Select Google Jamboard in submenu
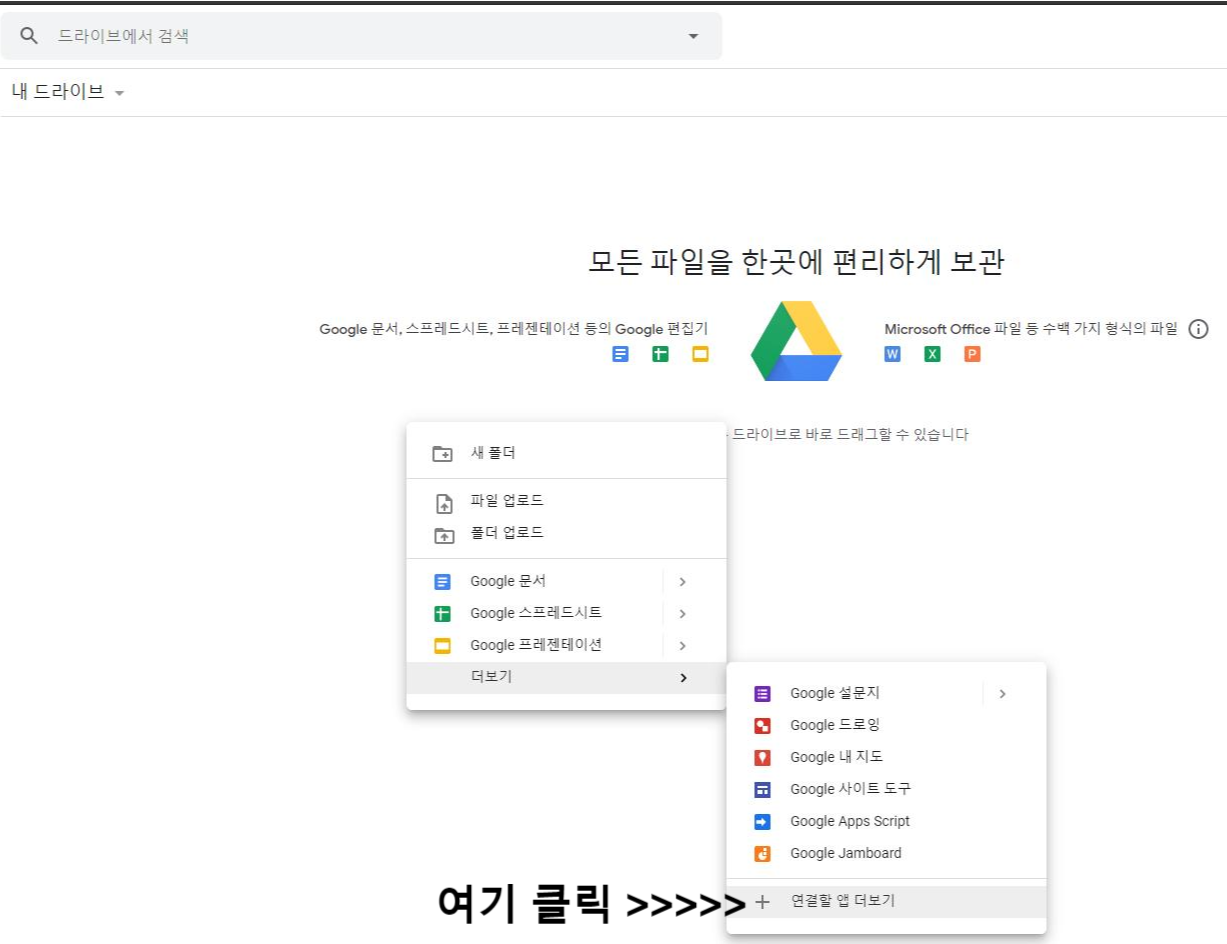 coord(886,853)
